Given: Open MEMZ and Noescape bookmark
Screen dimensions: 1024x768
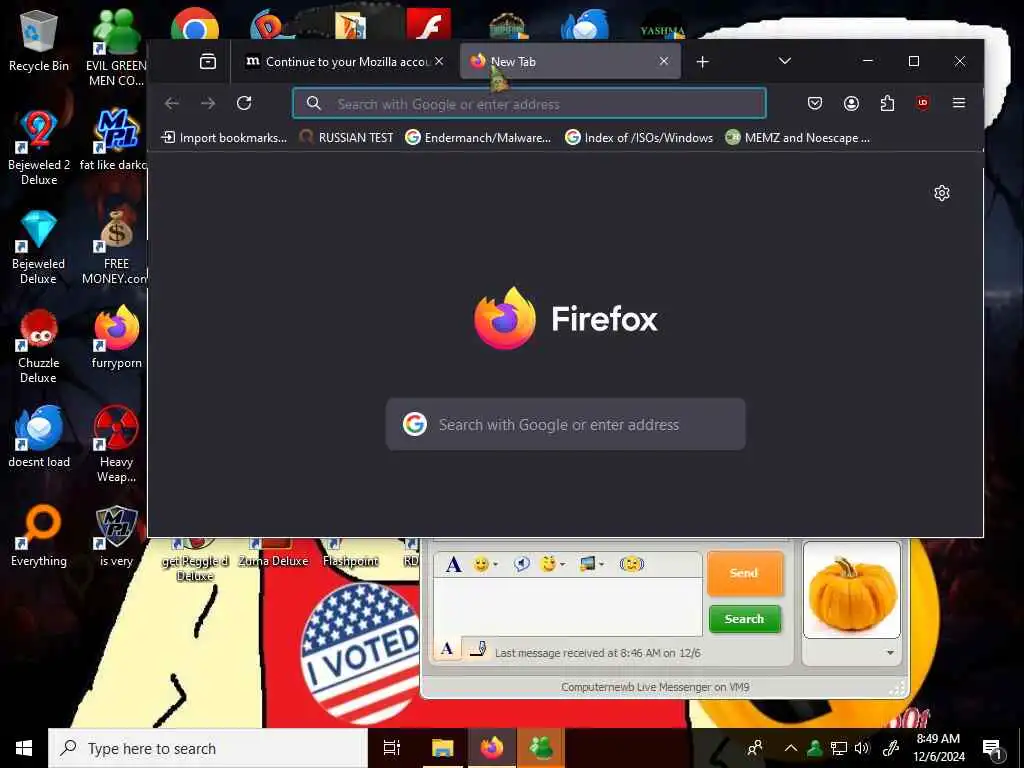Looking at the screenshot, I should tap(797, 138).
